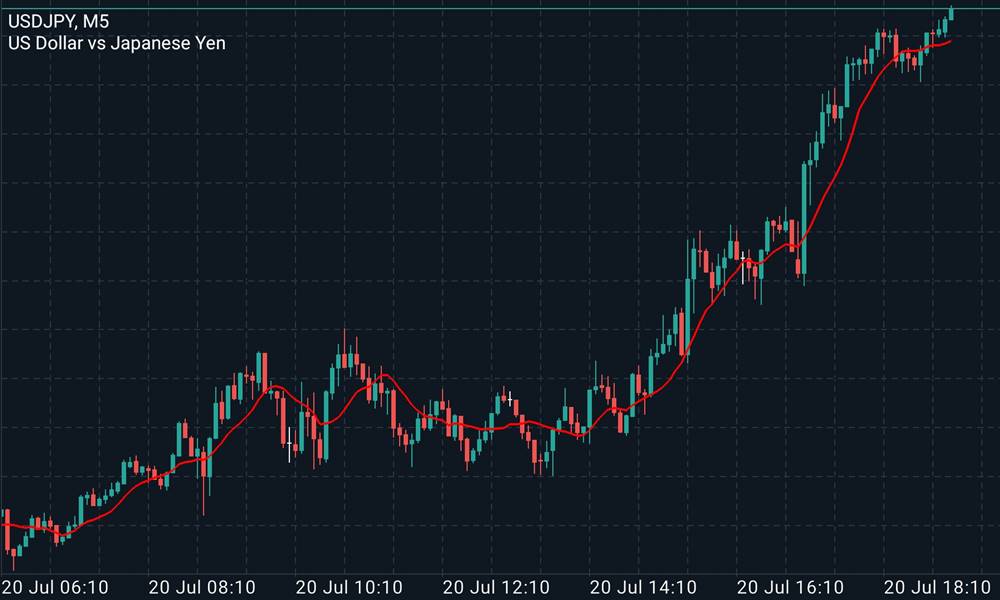
Task: Click the 20 Jul 10:10 axis label
Action: click(349, 587)
